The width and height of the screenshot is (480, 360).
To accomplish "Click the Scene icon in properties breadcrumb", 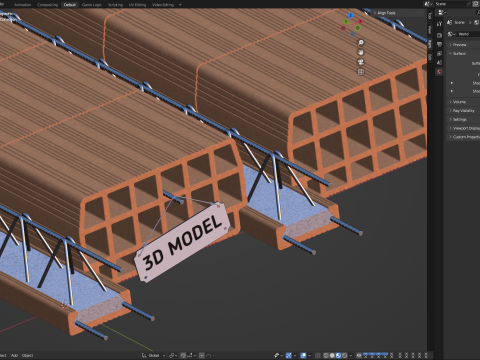I will (449, 22).
